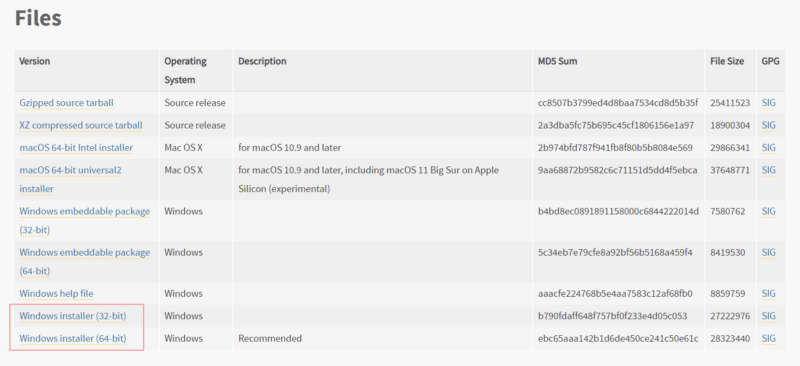The height and width of the screenshot is (366, 800).
Task: Click Windows installer (32-bit) link
Action: tap(73, 316)
